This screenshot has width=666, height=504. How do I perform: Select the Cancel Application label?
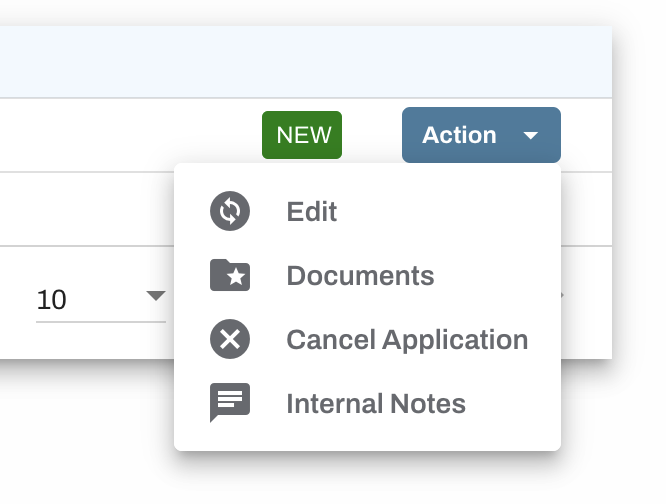pyautogui.click(x=407, y=340)
